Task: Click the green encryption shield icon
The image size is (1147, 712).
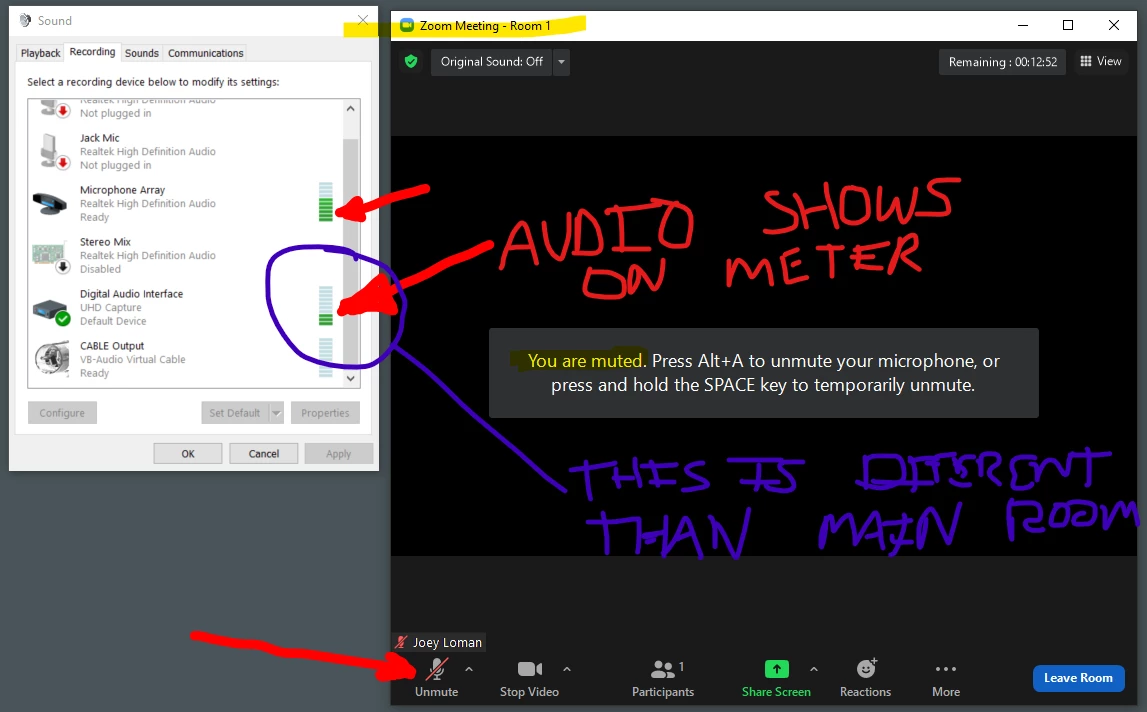Action: point(411,61)
